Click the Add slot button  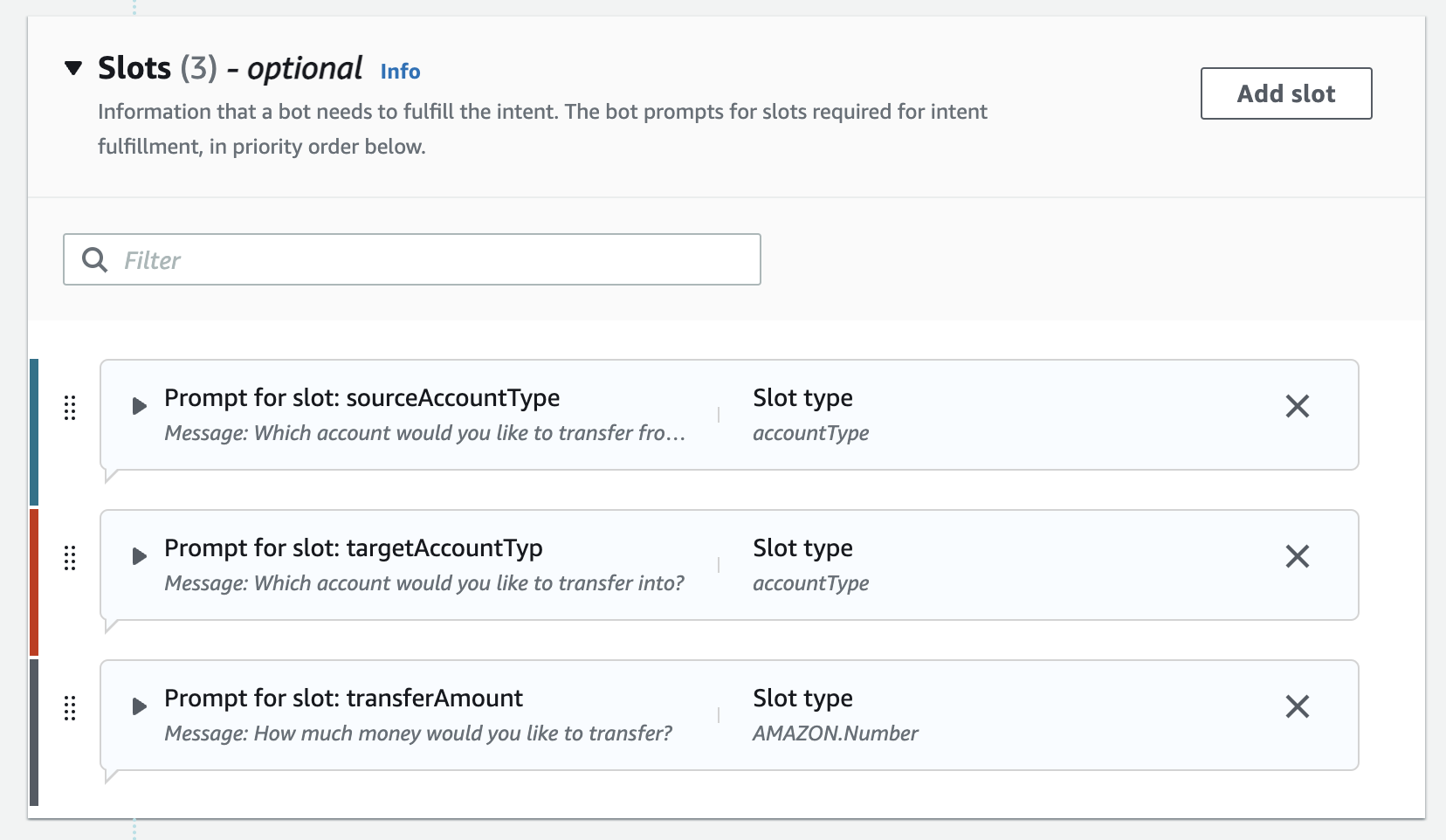(1285, 93)
